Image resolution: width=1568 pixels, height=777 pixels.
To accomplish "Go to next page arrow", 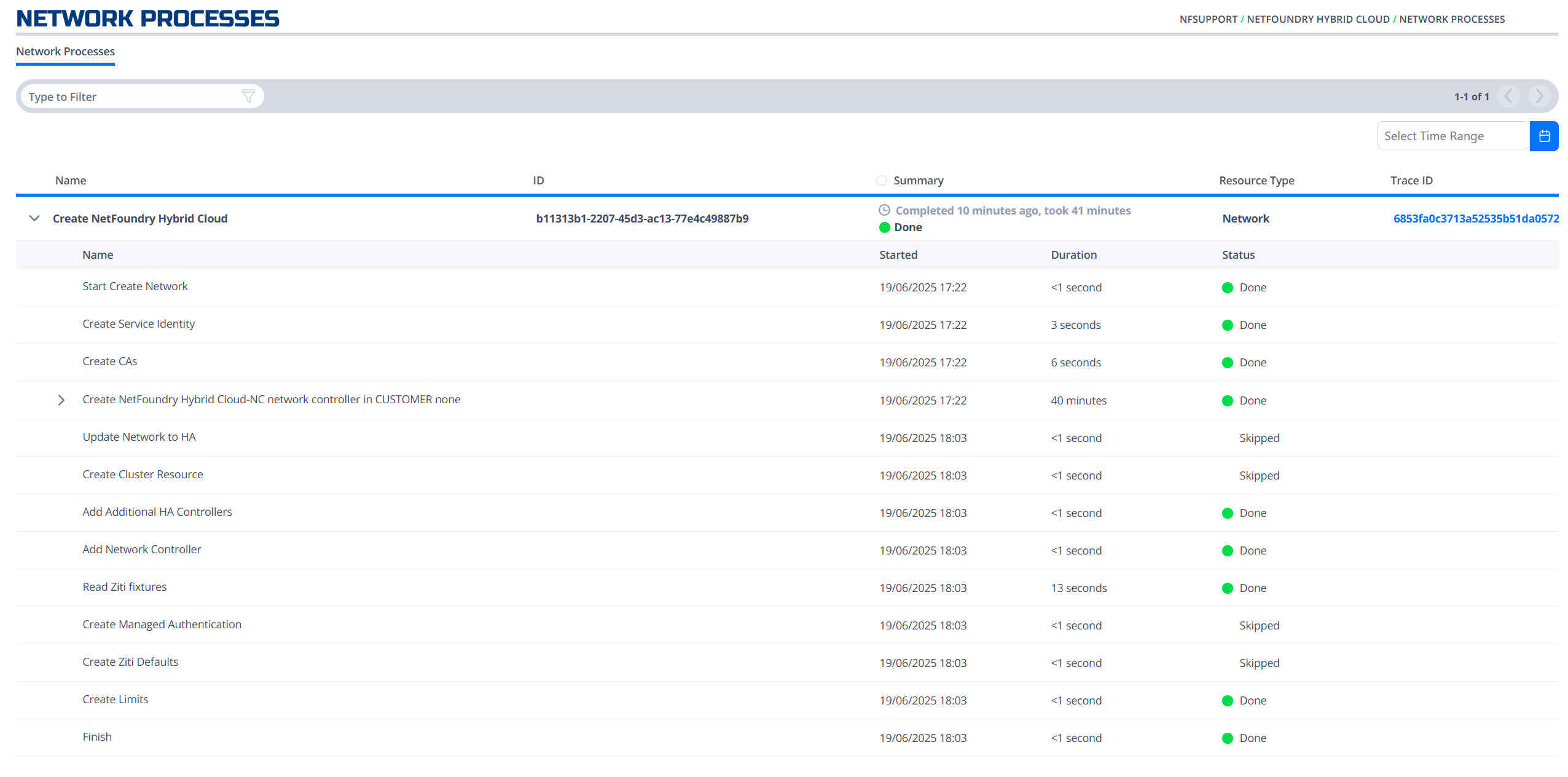I will 1539,97.
